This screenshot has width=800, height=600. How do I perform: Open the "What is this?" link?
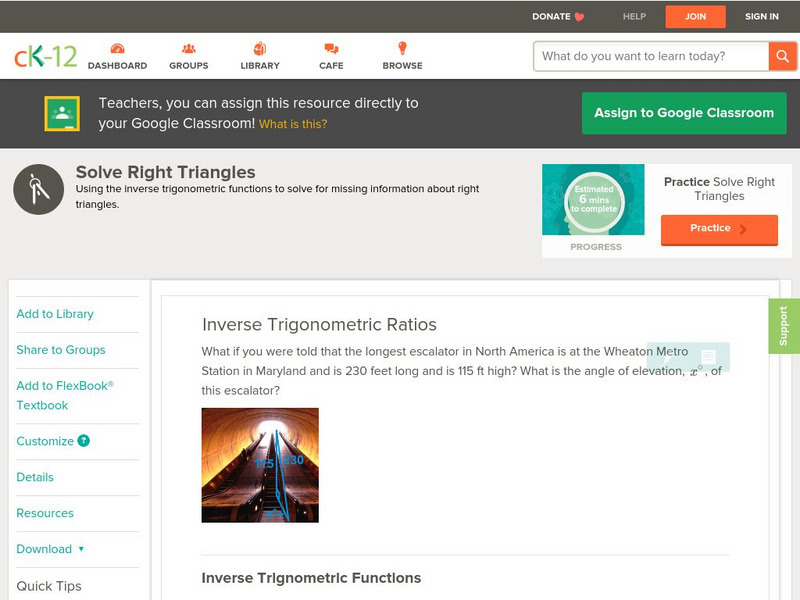click(x=293, y=125)
